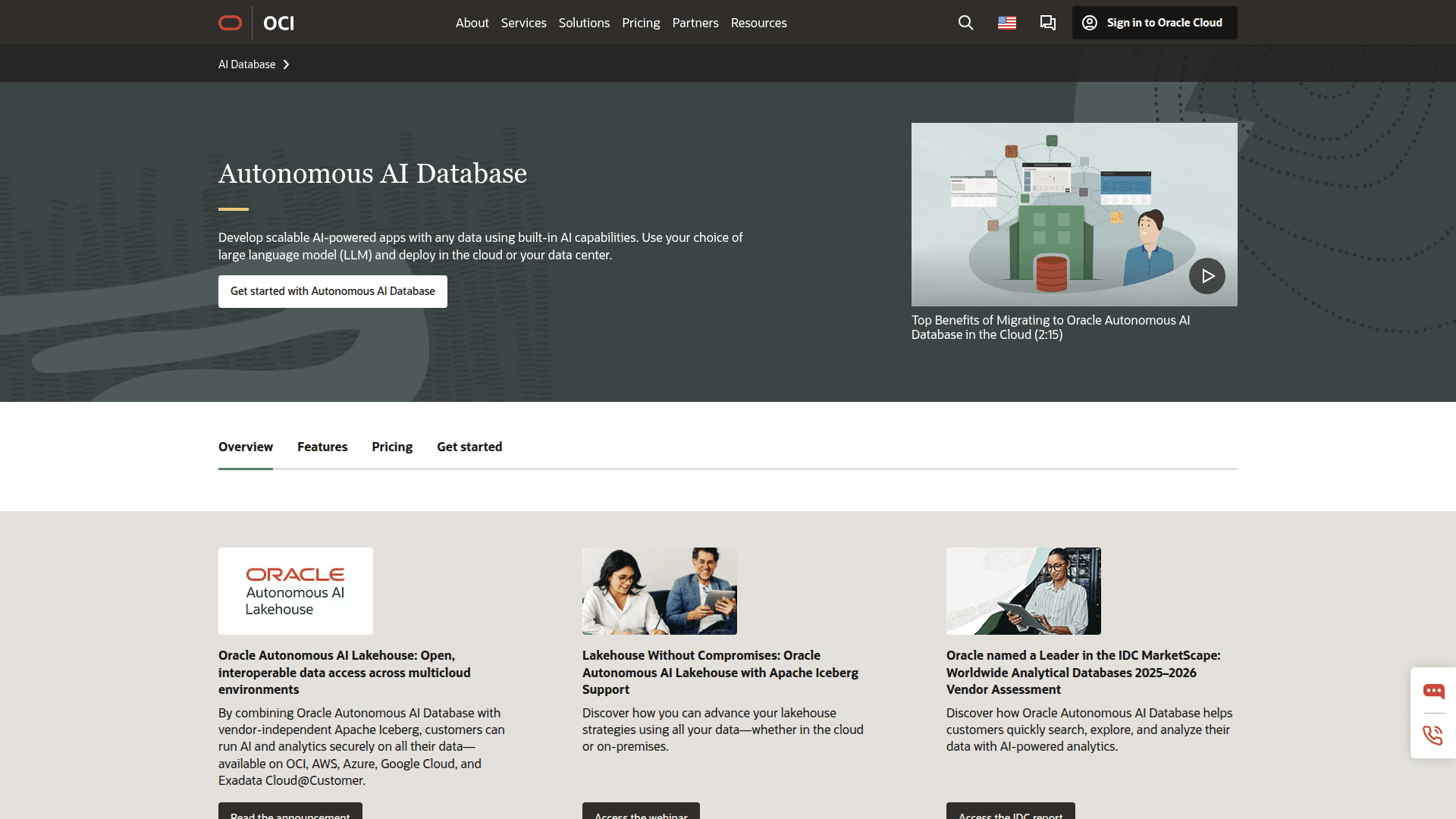This screenshot has width=1456, height=819.
Task: Open the chat bubble icon on the right edge
Action: pyautogui.click(x=1434, y=691)
